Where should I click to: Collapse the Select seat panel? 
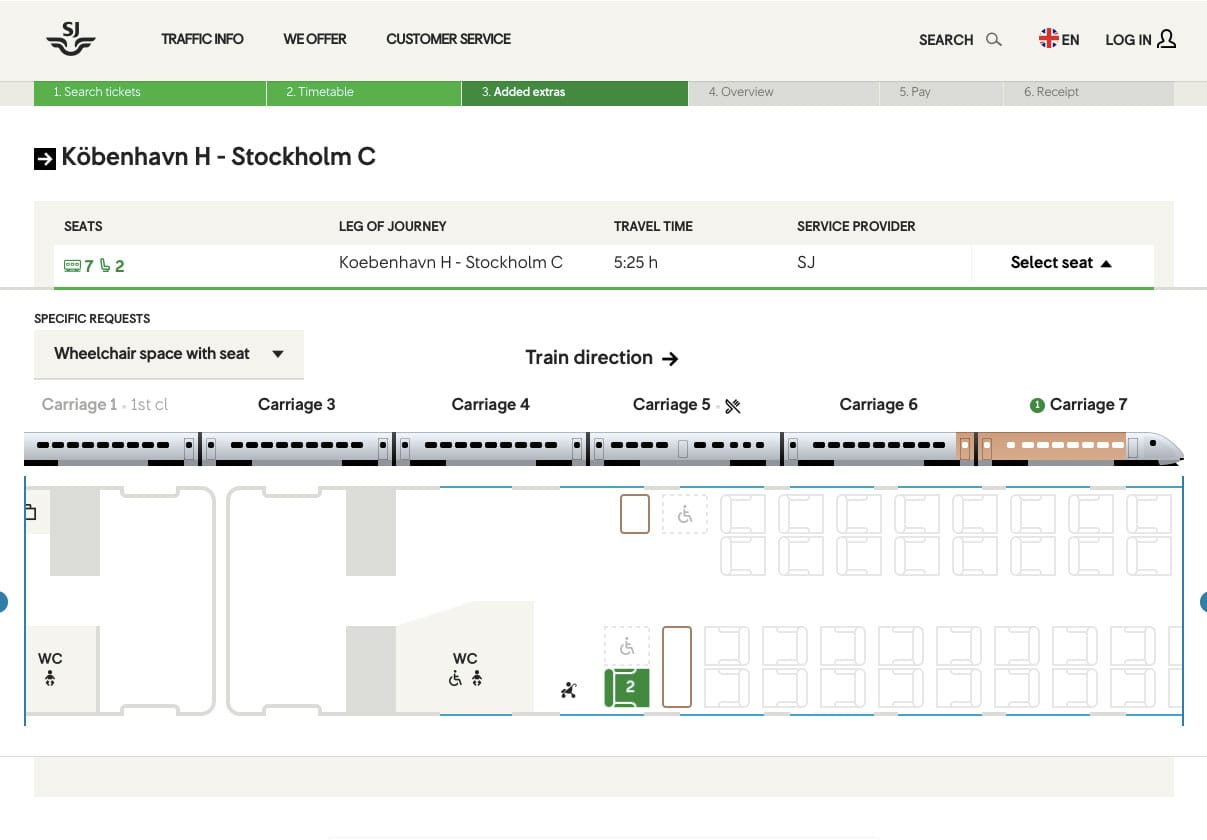tap(1060, 262)
